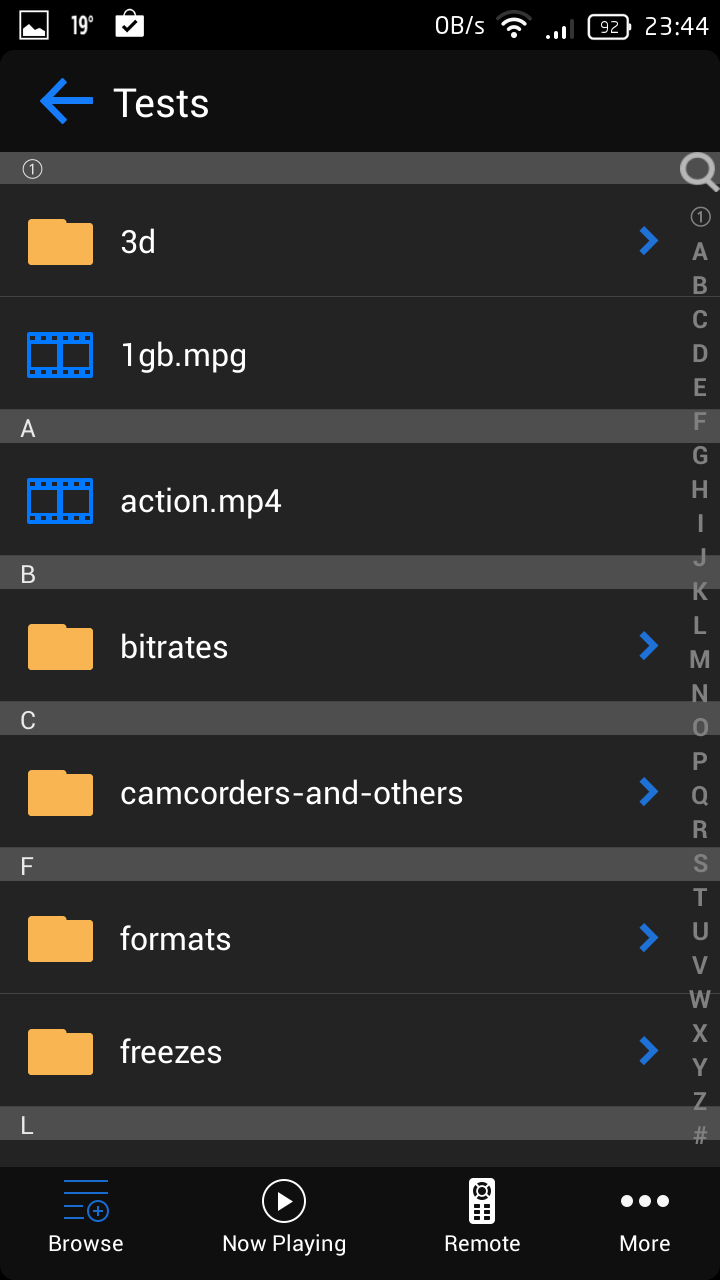Open the search magnifier icon

(699, 172)
